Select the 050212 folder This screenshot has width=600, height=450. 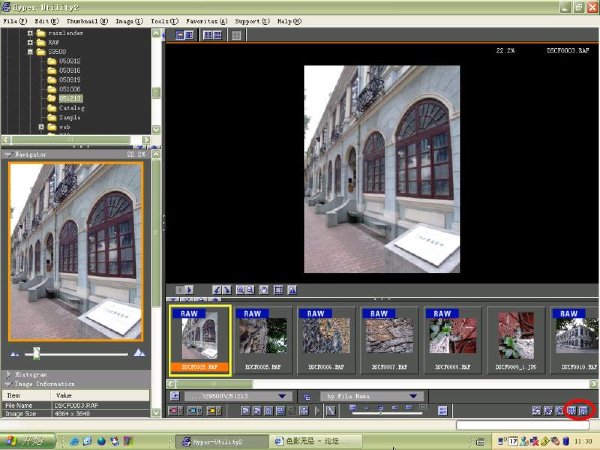[x=69, y=61]
